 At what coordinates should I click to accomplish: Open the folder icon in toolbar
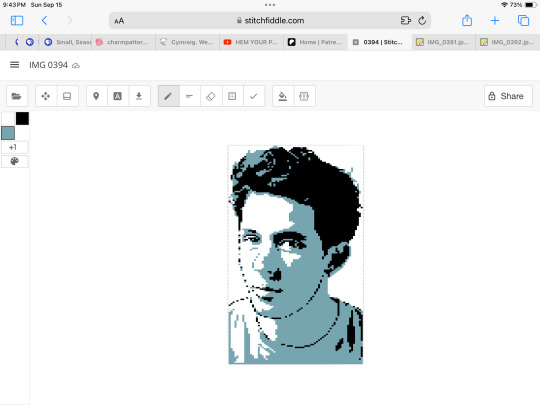[17, 96]
